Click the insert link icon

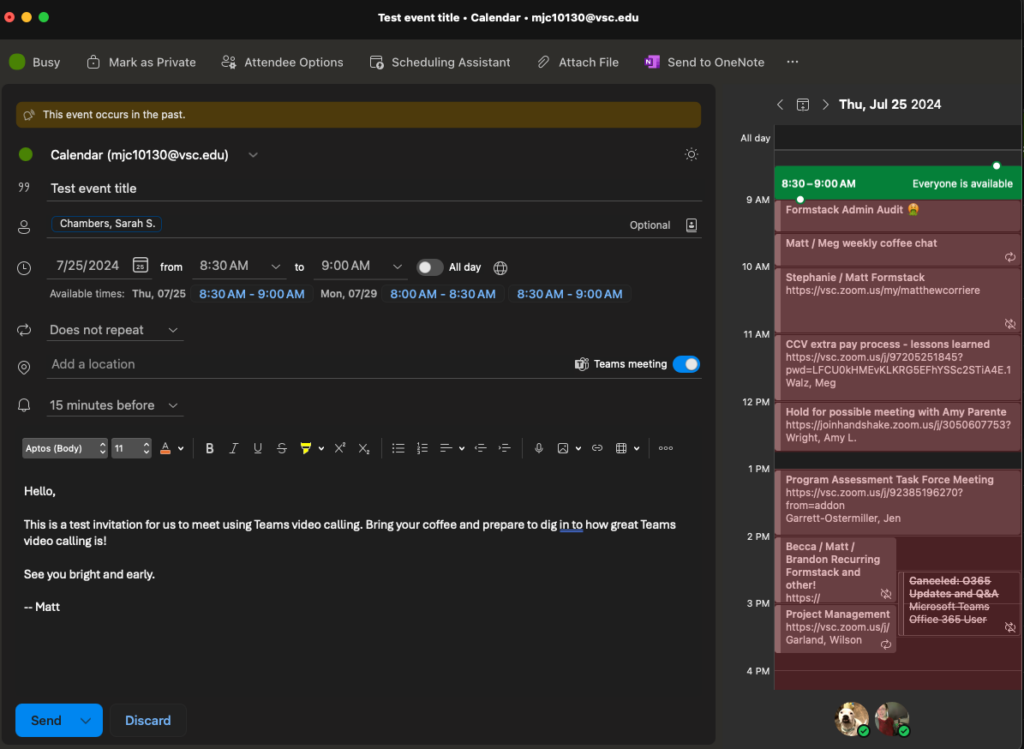pyautogui.click(x=597, y=448)
